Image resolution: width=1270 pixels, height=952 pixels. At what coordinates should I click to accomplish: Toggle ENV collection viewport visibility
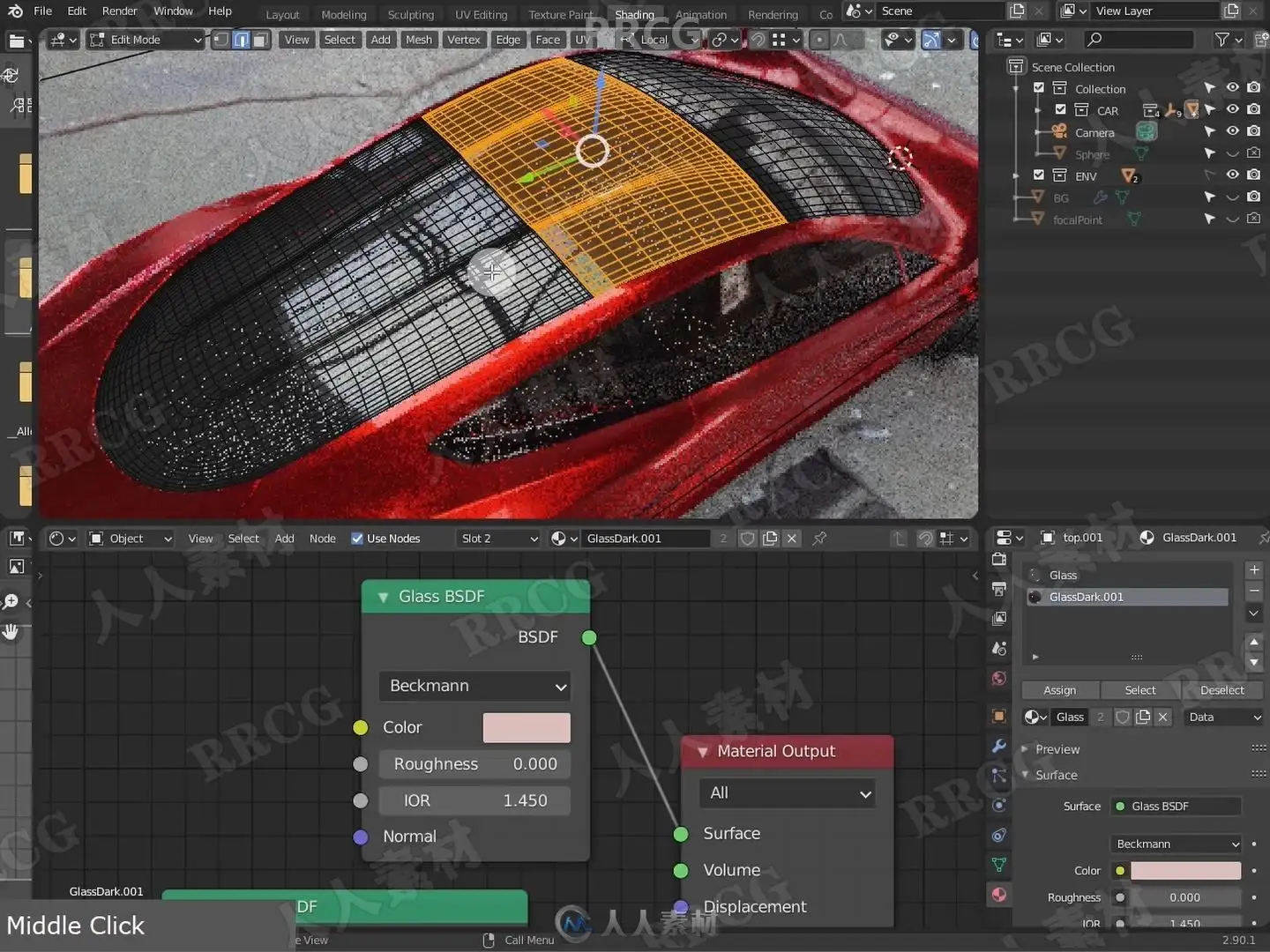1232,175
